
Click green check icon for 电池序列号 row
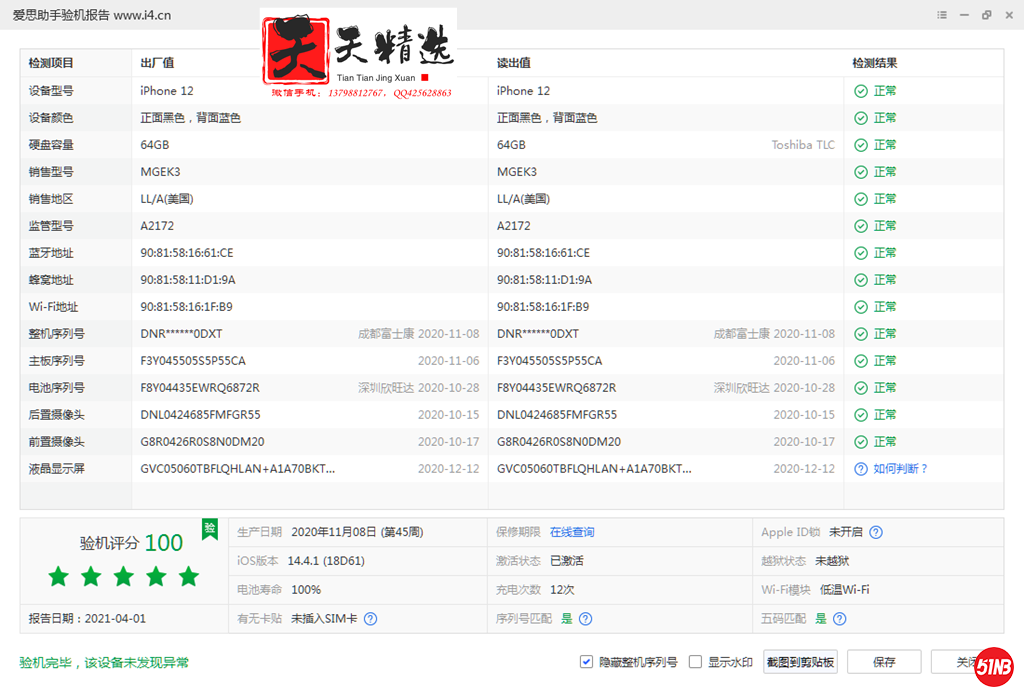pos(860,388)
